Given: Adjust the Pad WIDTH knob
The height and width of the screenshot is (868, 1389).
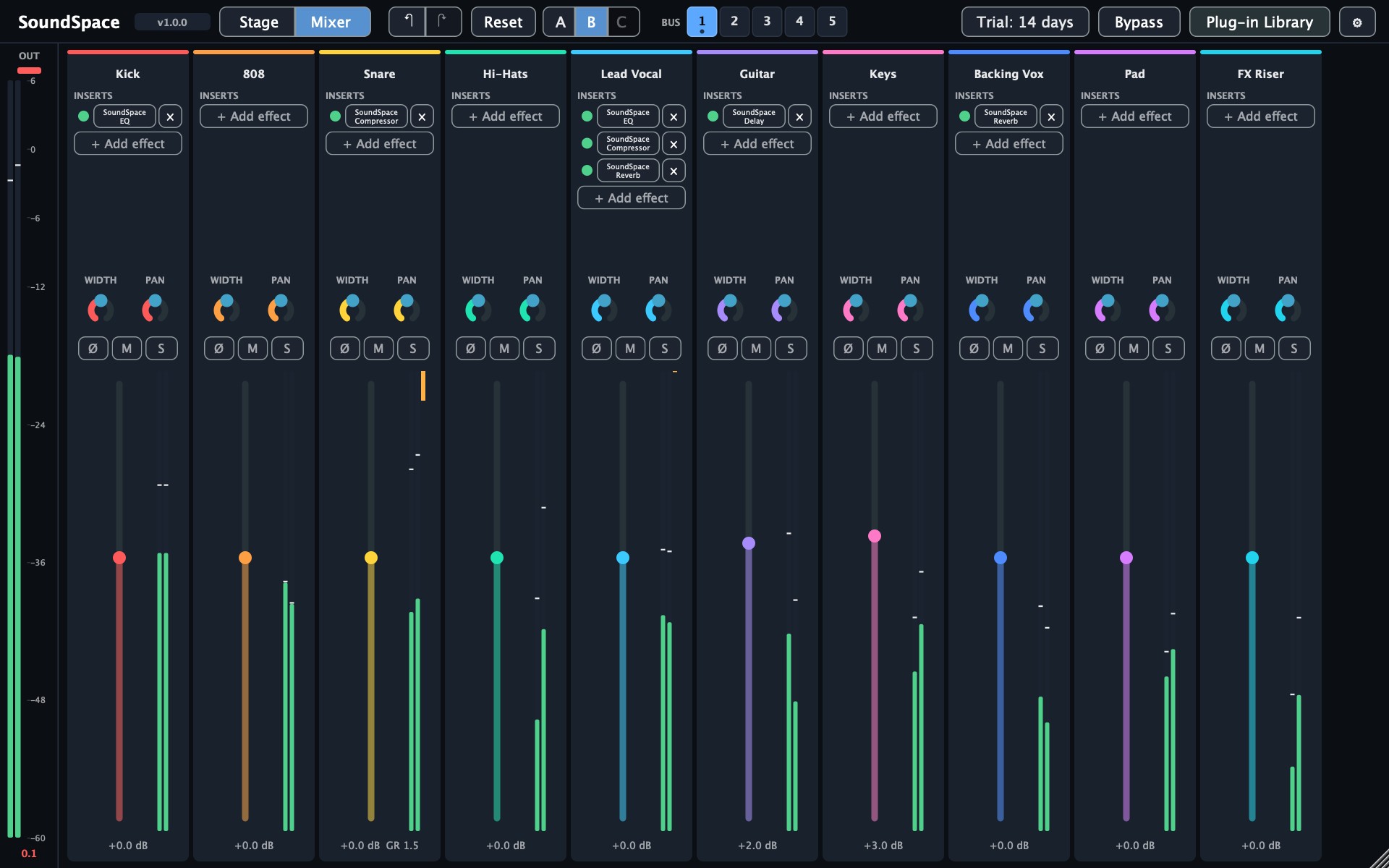Looking at the screenshot, I should pos(1108,309).
